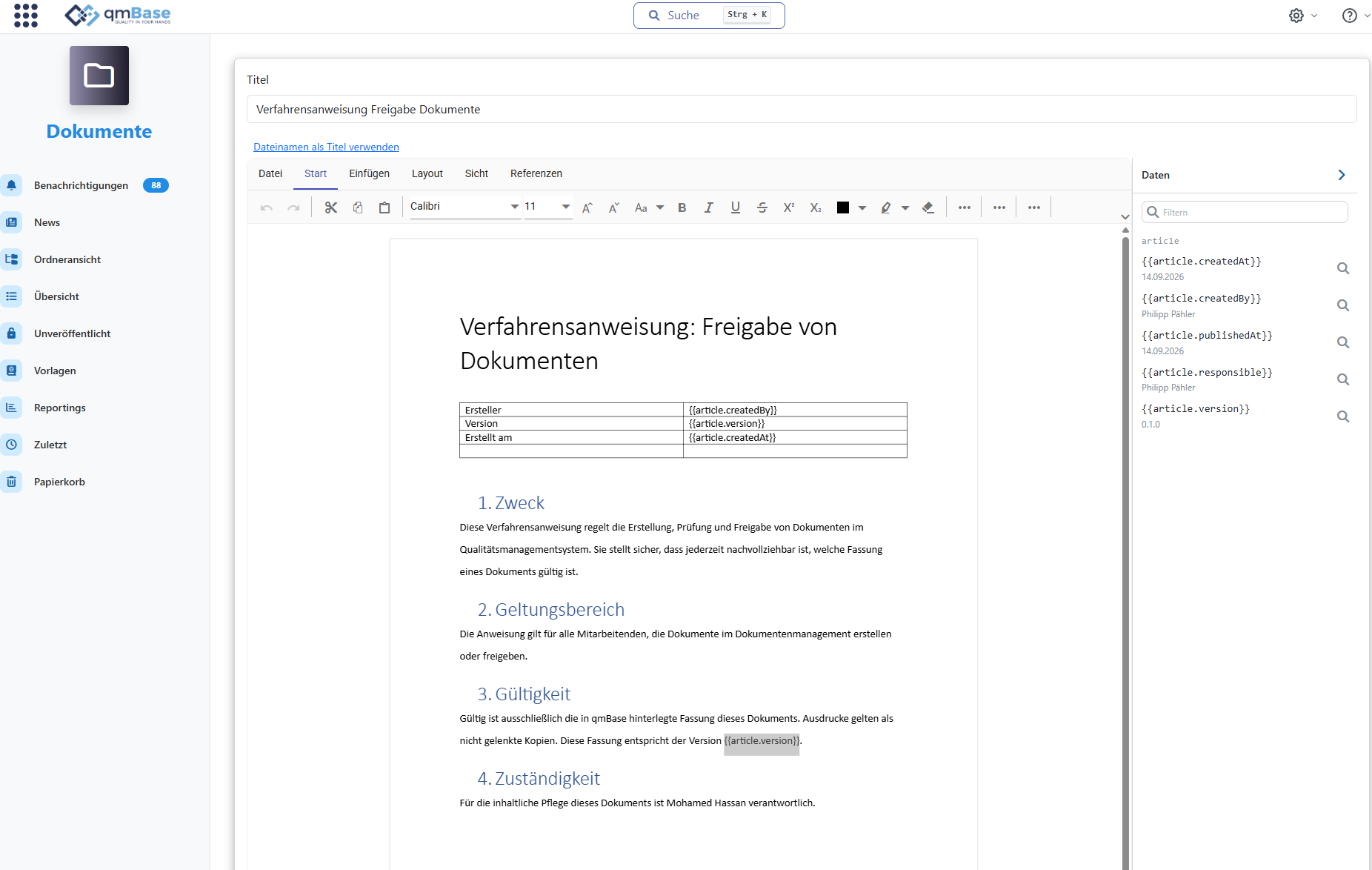This screenshot has height=870, width=1372.
Task: Search for article.version with magnifier
Action: coord(1343,416)
